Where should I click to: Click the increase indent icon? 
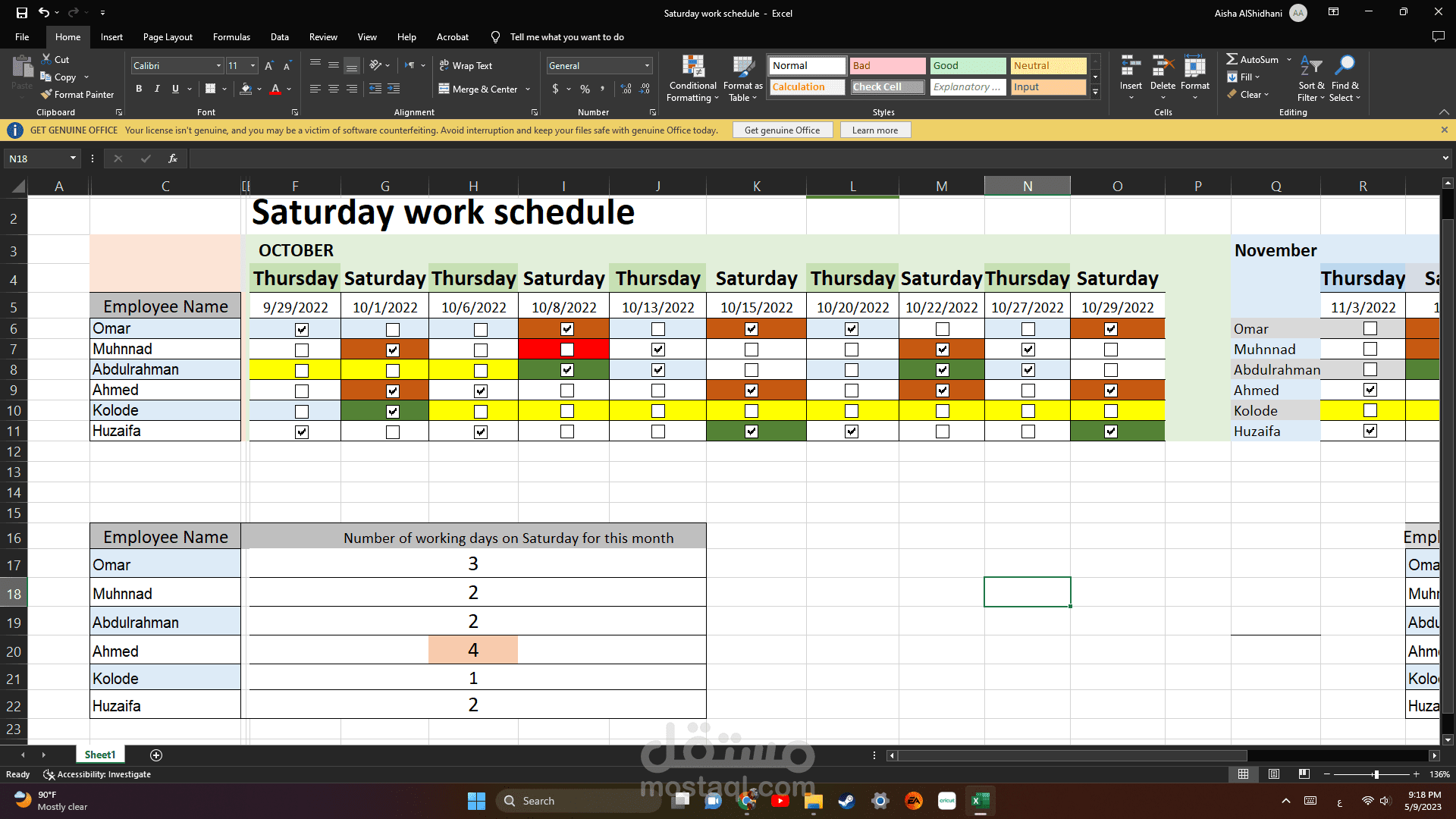click(394, 89)
